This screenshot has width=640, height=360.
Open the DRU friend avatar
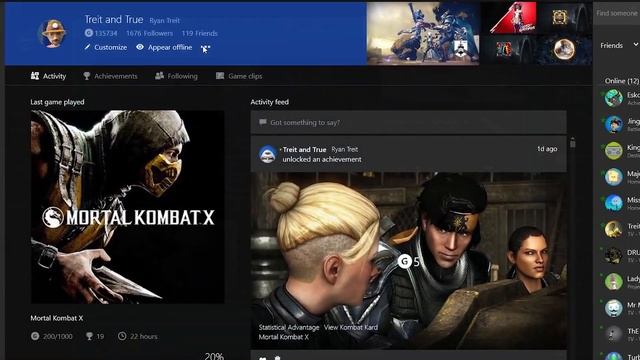point(613,256)
